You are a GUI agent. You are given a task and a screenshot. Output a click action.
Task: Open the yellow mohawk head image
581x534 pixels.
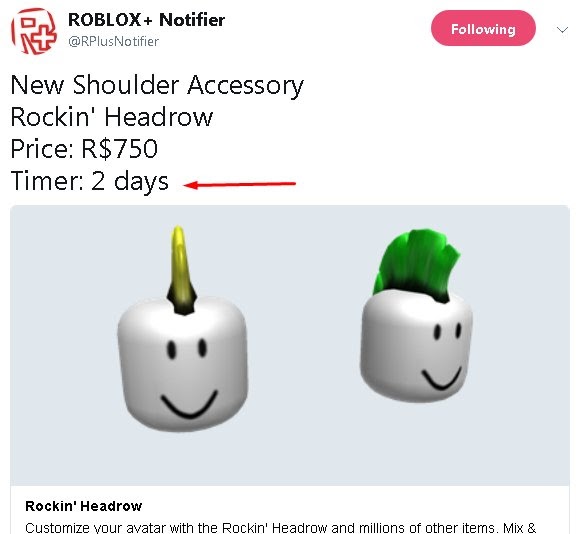point(182,329)
